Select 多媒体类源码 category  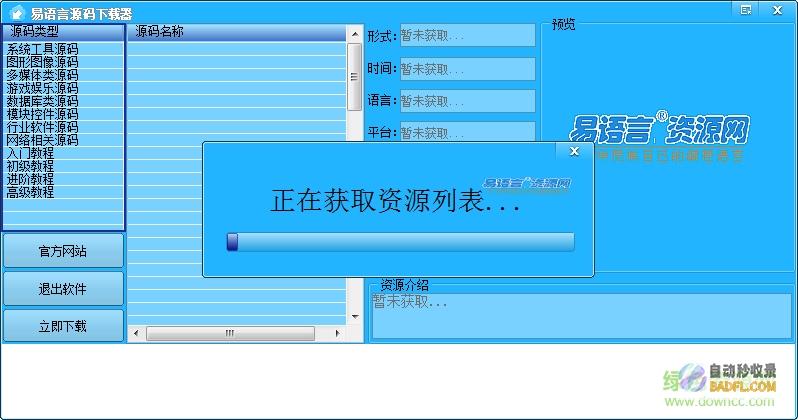click(x=42, y=75)
